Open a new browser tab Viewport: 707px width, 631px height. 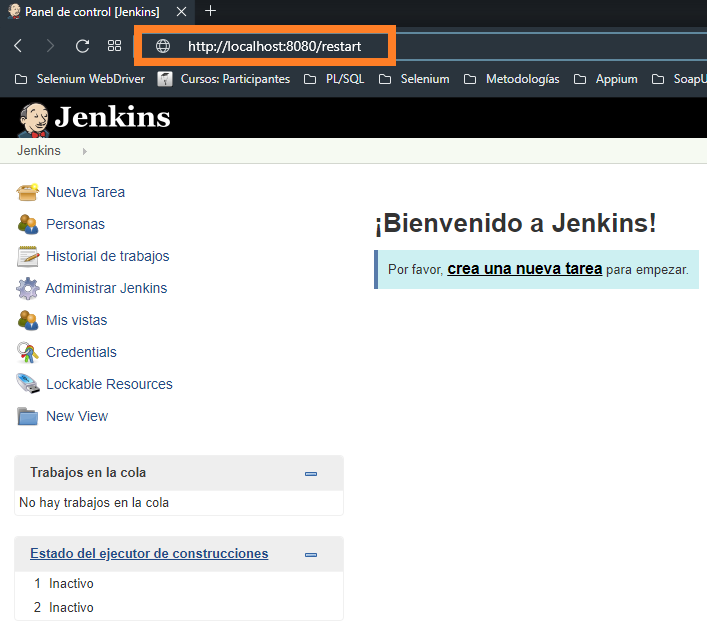pos(210,11)
